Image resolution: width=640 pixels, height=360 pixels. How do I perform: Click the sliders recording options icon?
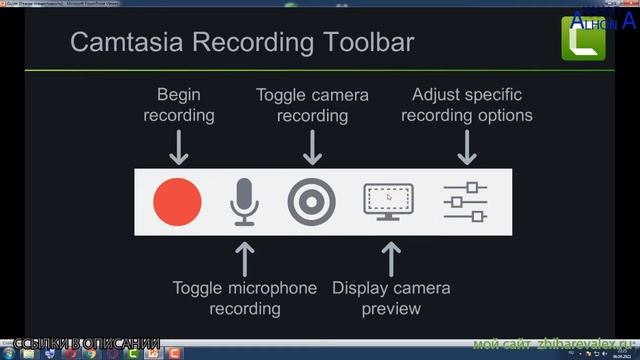pos(465,202)
